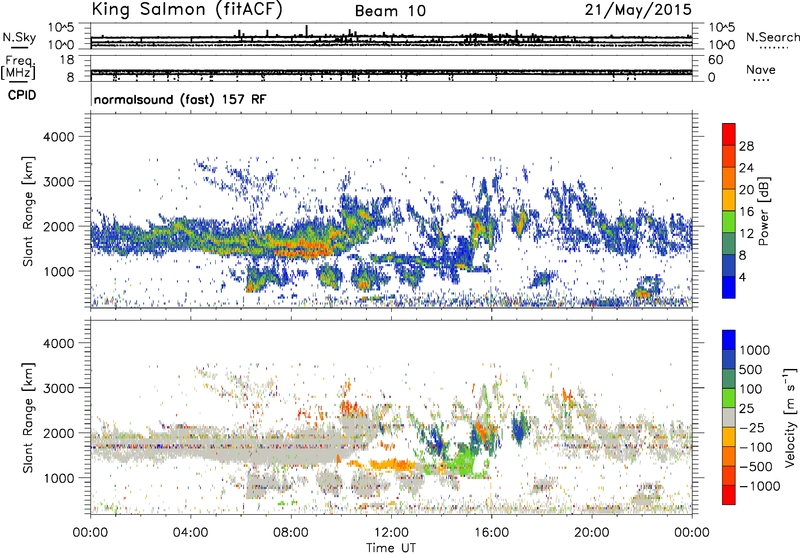The height and width of the screenshot is (554, 800).
Task: Click the "4000" tick in Velocity panel
Action: (x=58, y=343)
